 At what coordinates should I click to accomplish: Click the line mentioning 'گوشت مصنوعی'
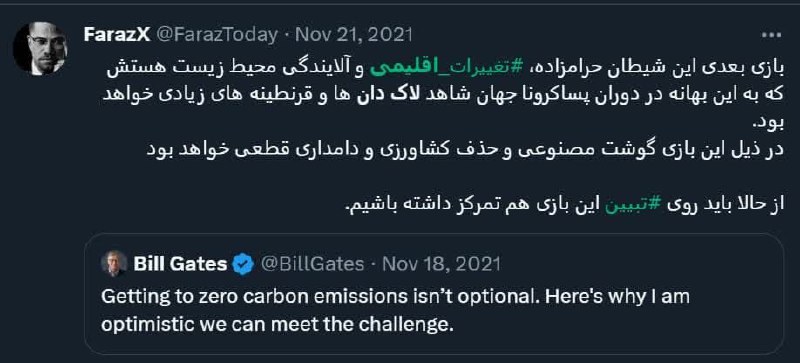point(462,151)
